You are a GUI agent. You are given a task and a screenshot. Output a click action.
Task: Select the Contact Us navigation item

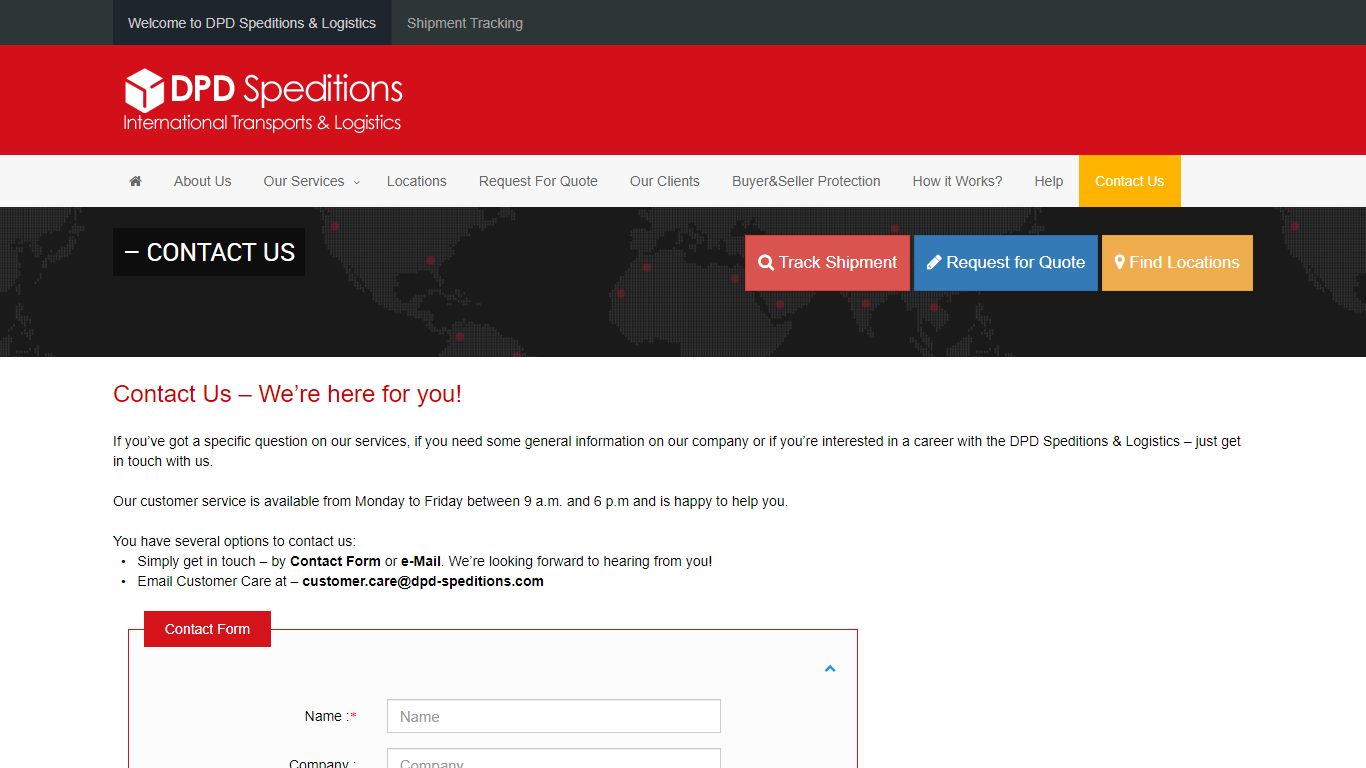point(1129,181)
